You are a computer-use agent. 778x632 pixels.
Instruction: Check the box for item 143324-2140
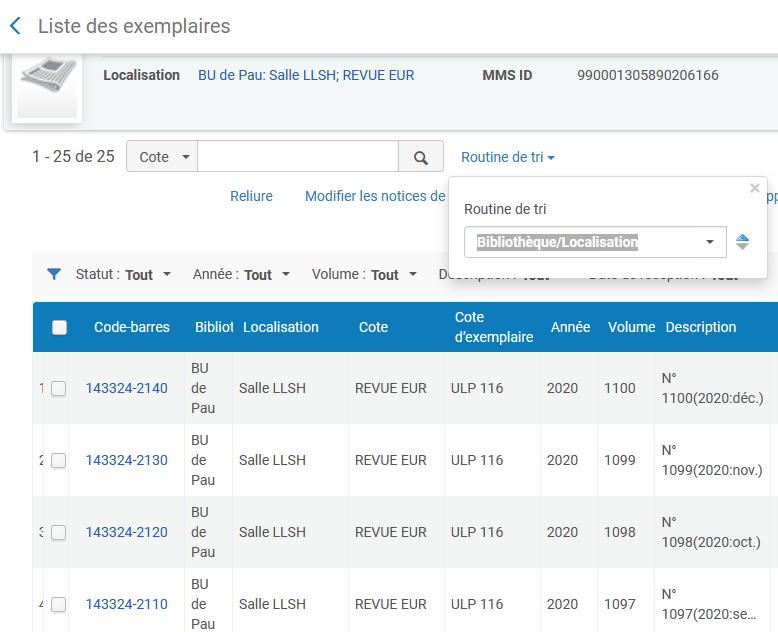point(59,389)
